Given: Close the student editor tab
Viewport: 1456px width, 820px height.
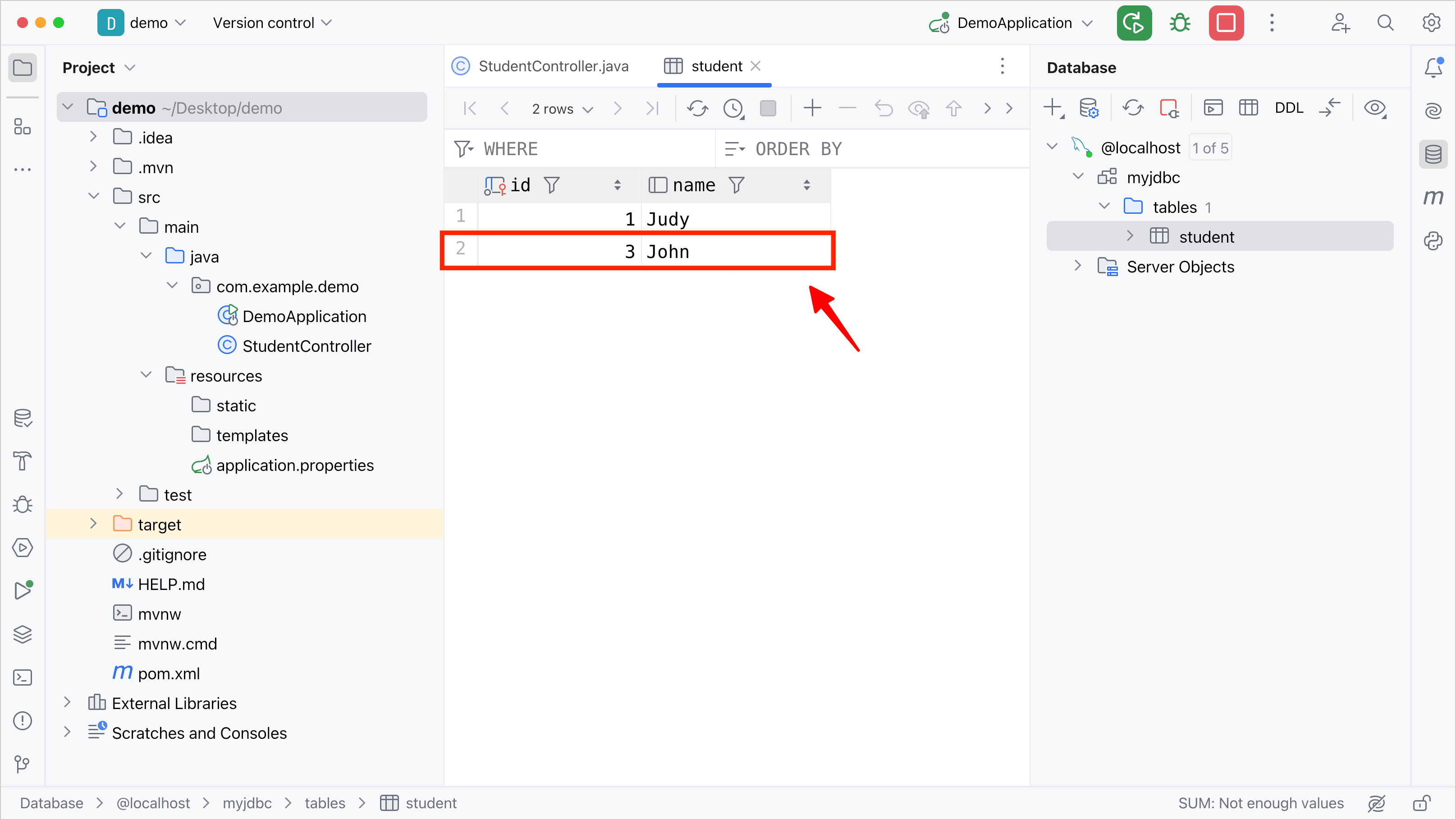Looking at the screenshot, I should click(755, 66).
